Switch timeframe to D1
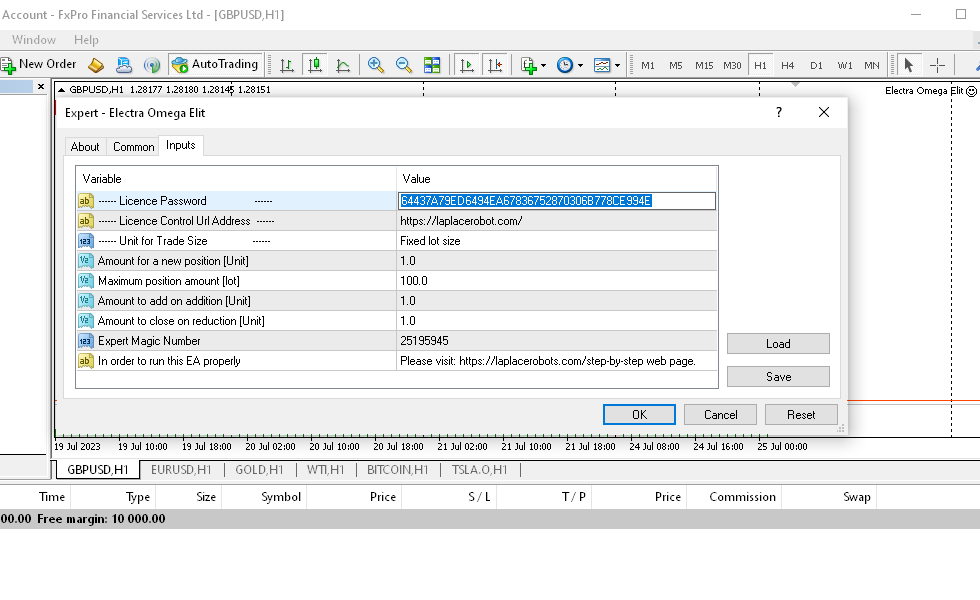 [x=816, y=65]
